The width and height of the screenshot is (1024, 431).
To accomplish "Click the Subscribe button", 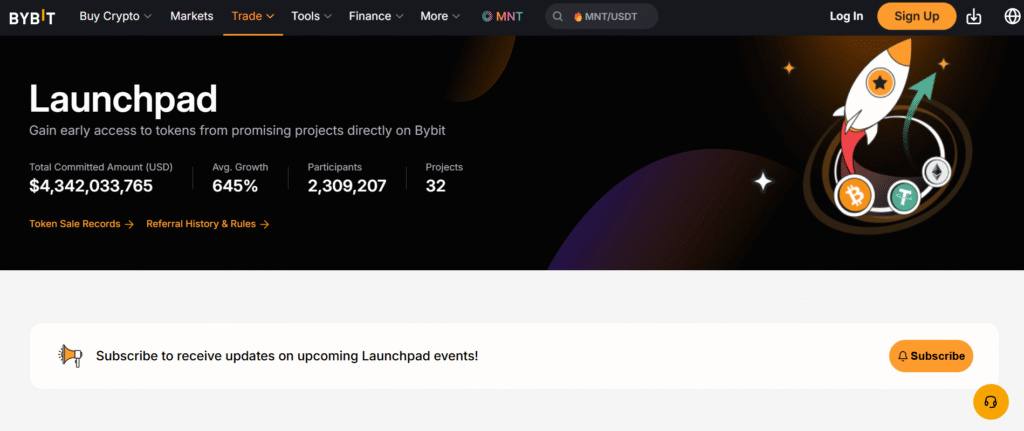I will [x=931, y=356].
